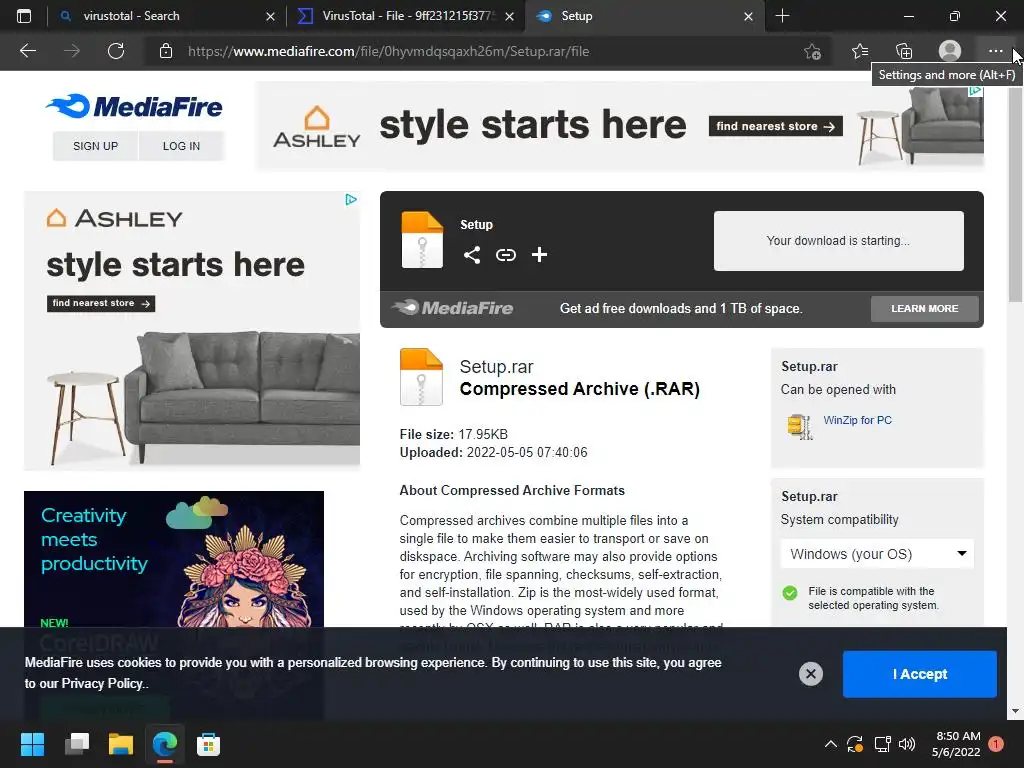
Task: Close the virustotal - Search tab
Action: pyautogui.click(x=270, y=16)
